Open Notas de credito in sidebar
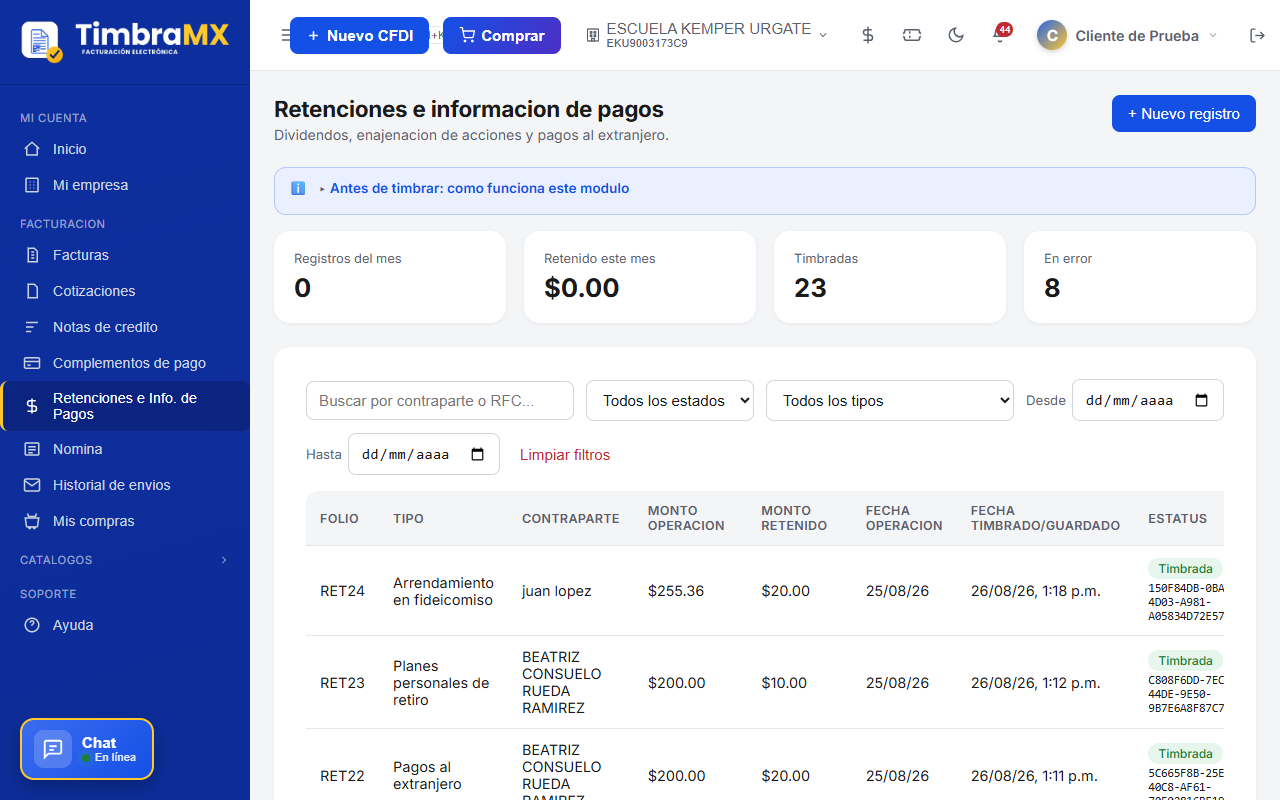 click(x=125, y=327)
